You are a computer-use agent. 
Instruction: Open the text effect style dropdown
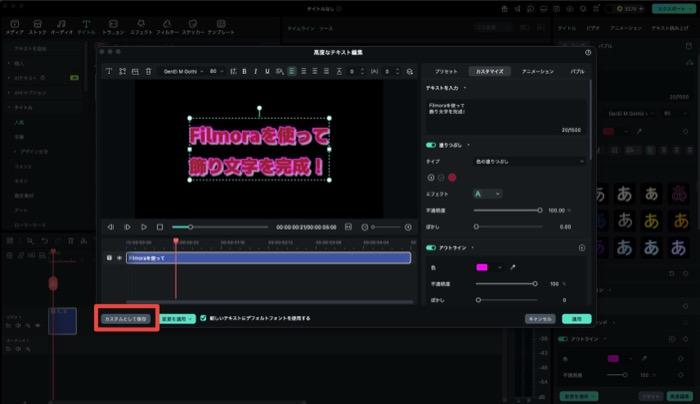[487, 194]
